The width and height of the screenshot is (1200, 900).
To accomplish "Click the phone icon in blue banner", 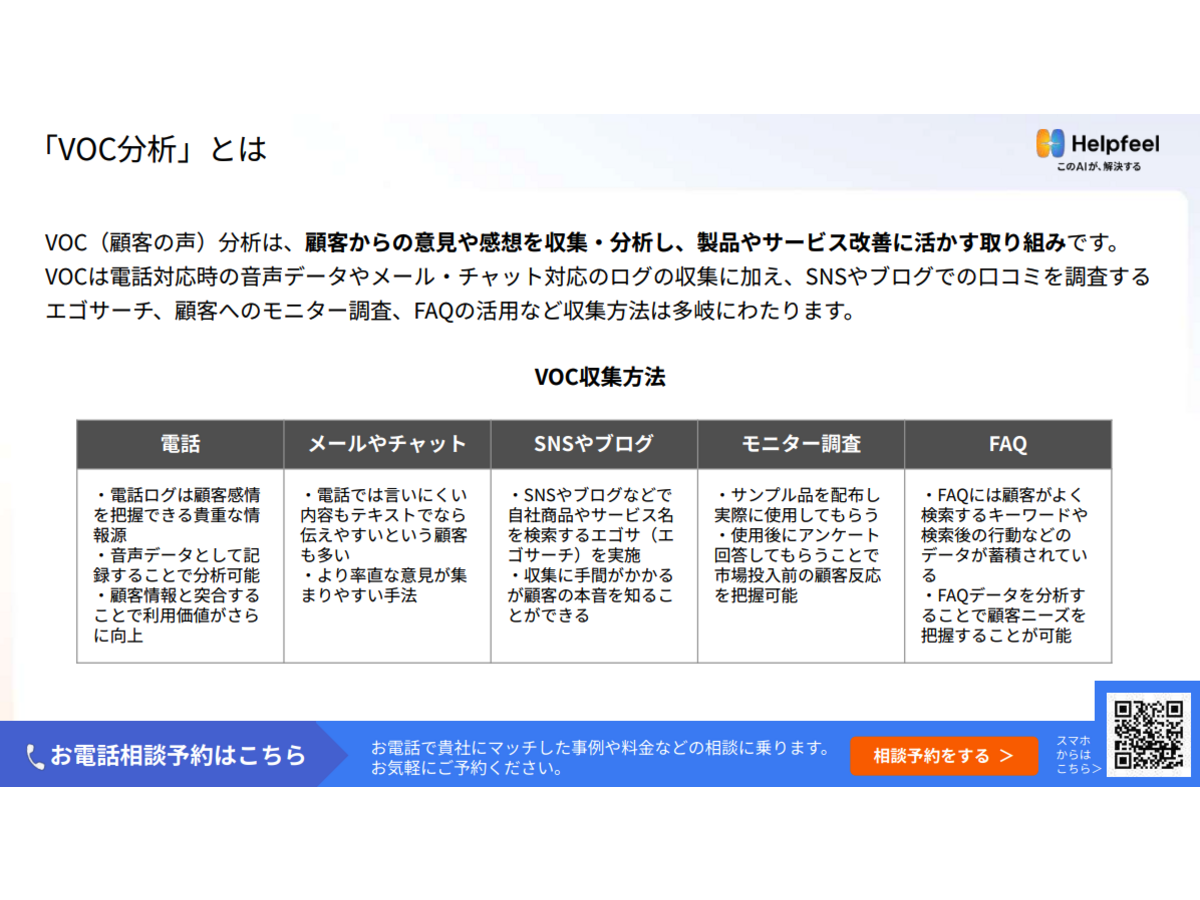I will coord(35,756).
